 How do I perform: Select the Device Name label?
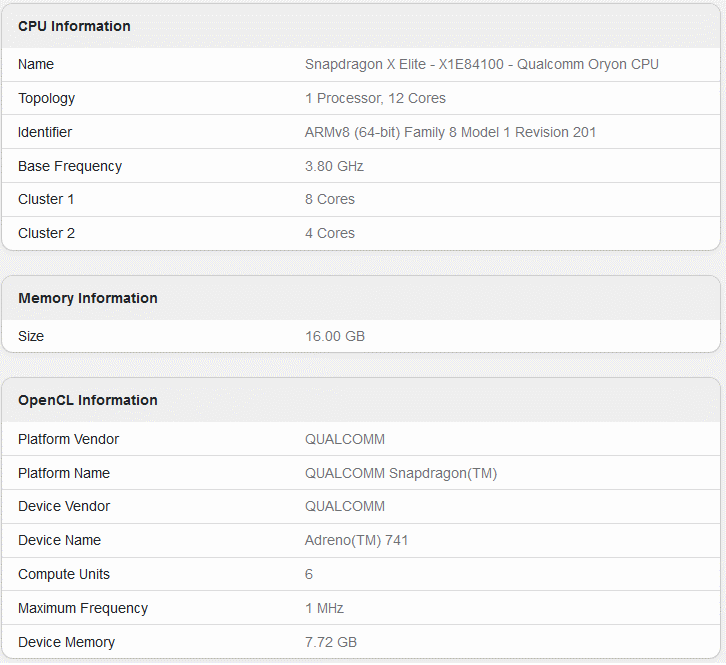59,540
